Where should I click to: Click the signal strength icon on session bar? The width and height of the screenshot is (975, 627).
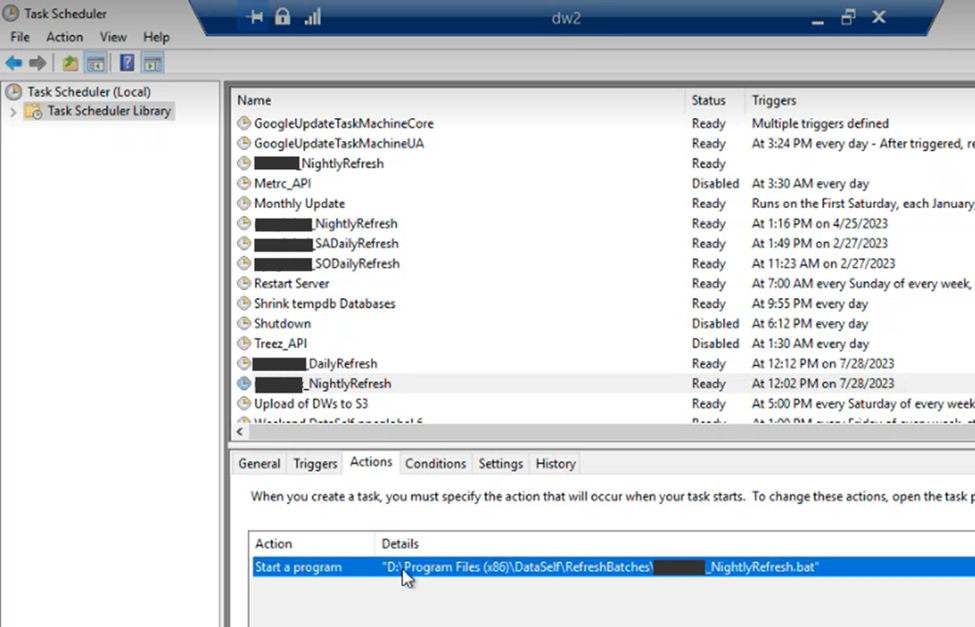coord(312,17)
